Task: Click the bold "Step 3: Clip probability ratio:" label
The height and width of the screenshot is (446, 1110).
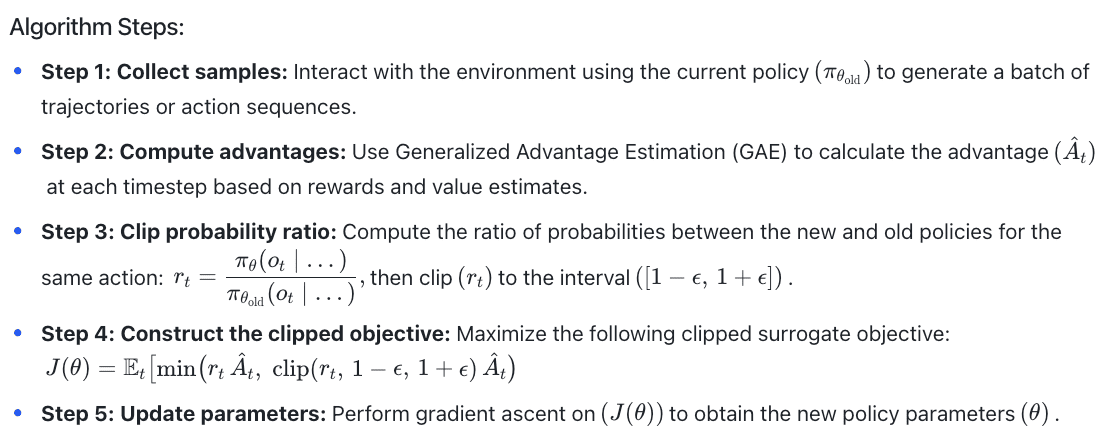Action: click(x=189, y=232)
